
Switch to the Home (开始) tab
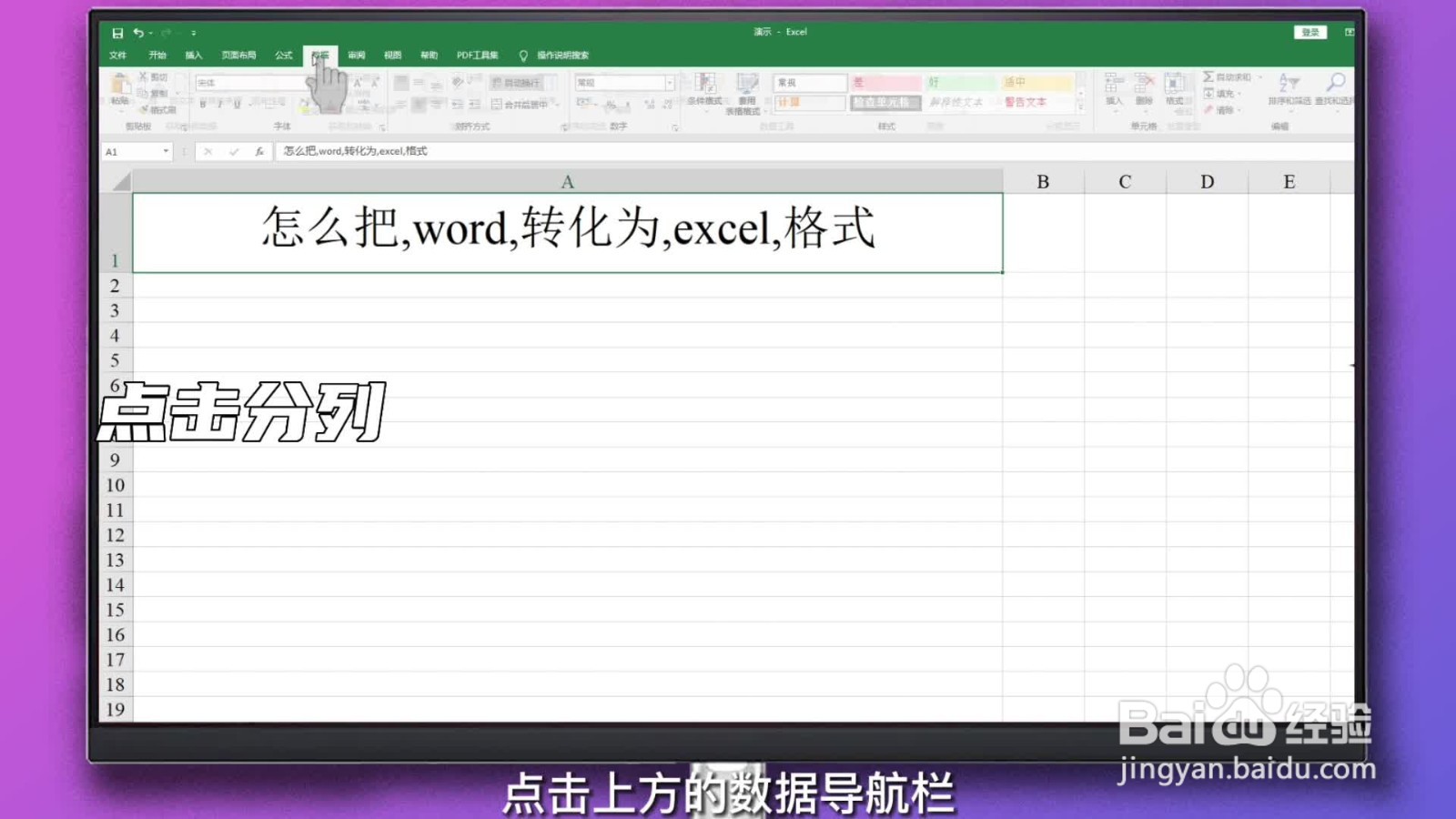pos(157,56)
